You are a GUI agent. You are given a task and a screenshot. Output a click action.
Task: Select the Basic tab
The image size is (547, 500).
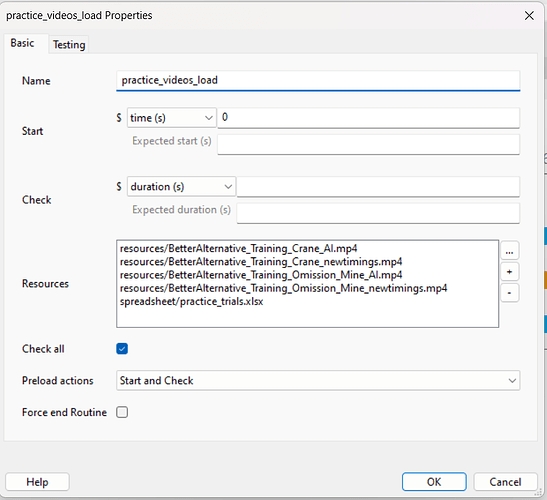pyautogui.click(x=22, y=43)
